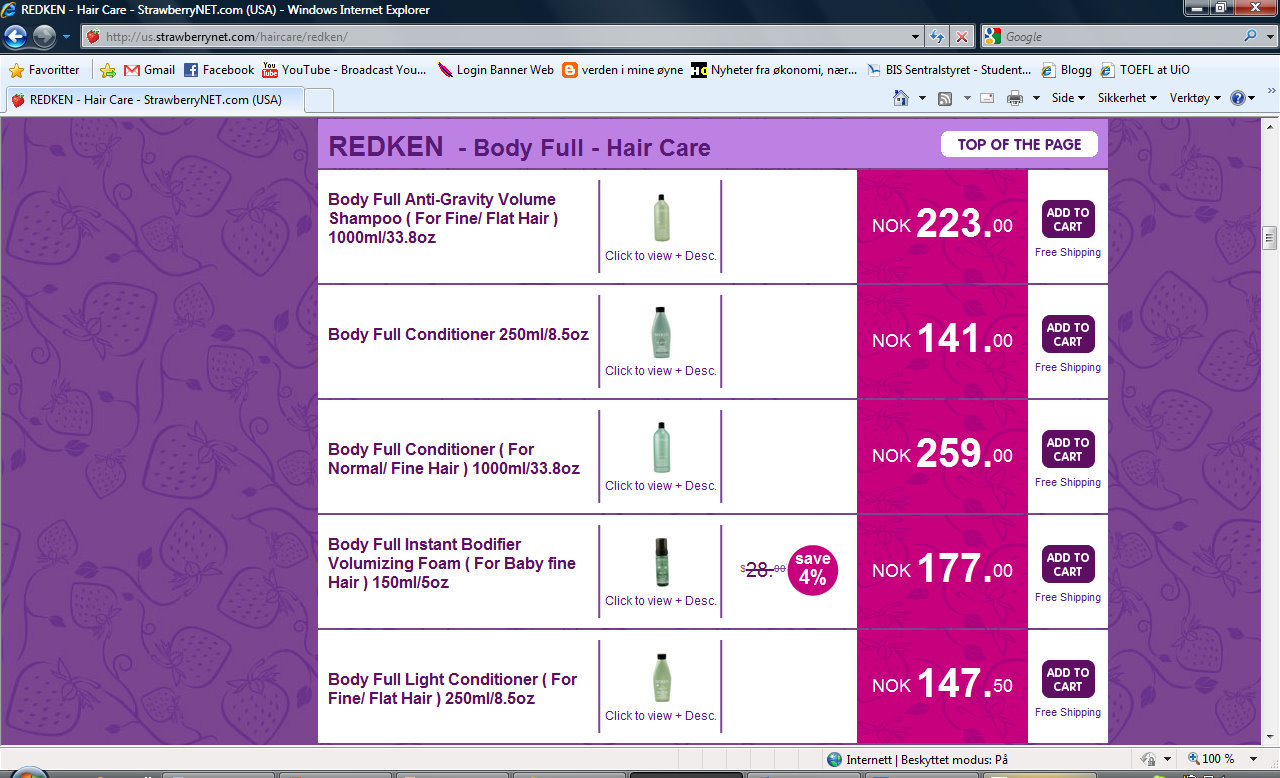Open the 100% zoom level dropdown
1280x778 pixels.
1253,759
